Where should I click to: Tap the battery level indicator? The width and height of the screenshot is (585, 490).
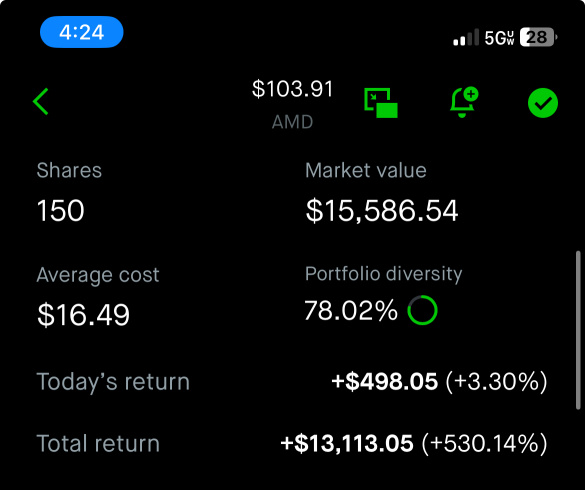click(538, 37)
